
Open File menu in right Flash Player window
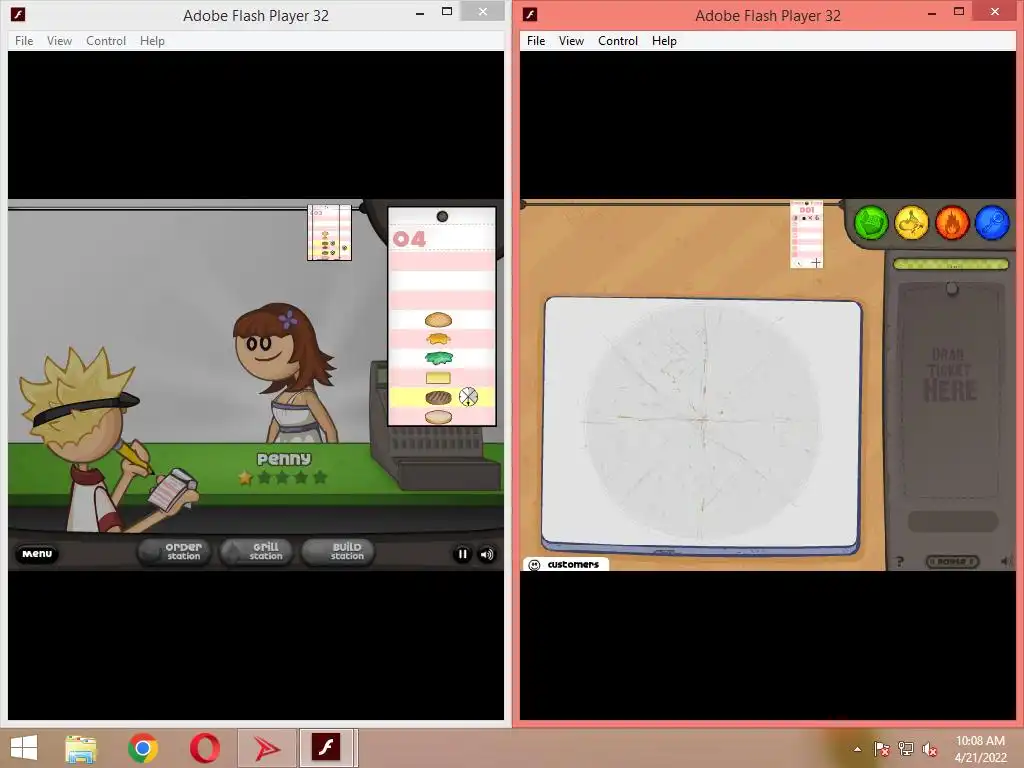(x=536, y=40)
